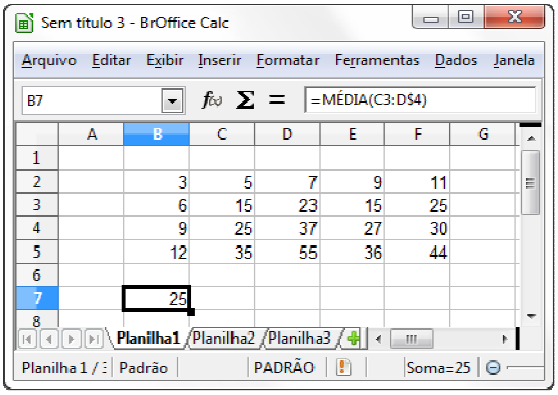Click cell F5 with value 44
This screenshot has width=558, height=395.
point(417,251)
